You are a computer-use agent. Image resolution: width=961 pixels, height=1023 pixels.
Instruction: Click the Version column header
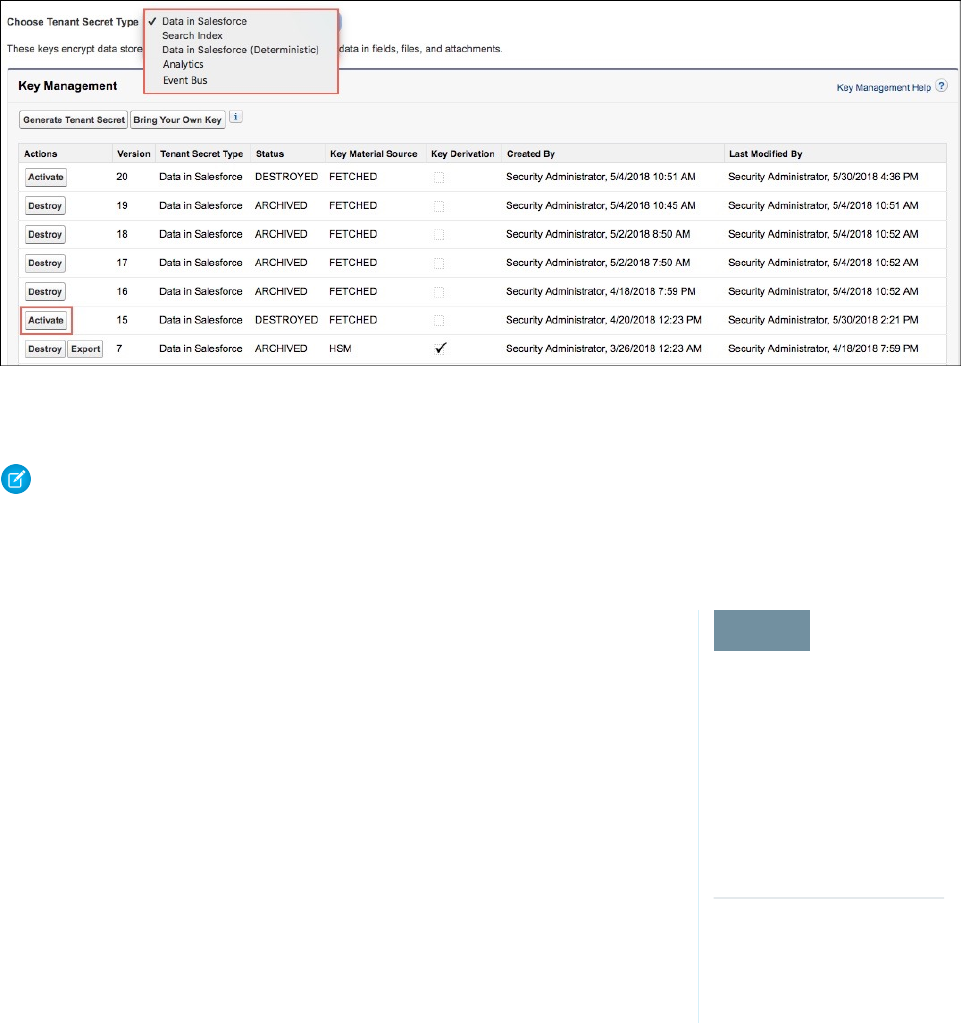[x=134, y=154]
